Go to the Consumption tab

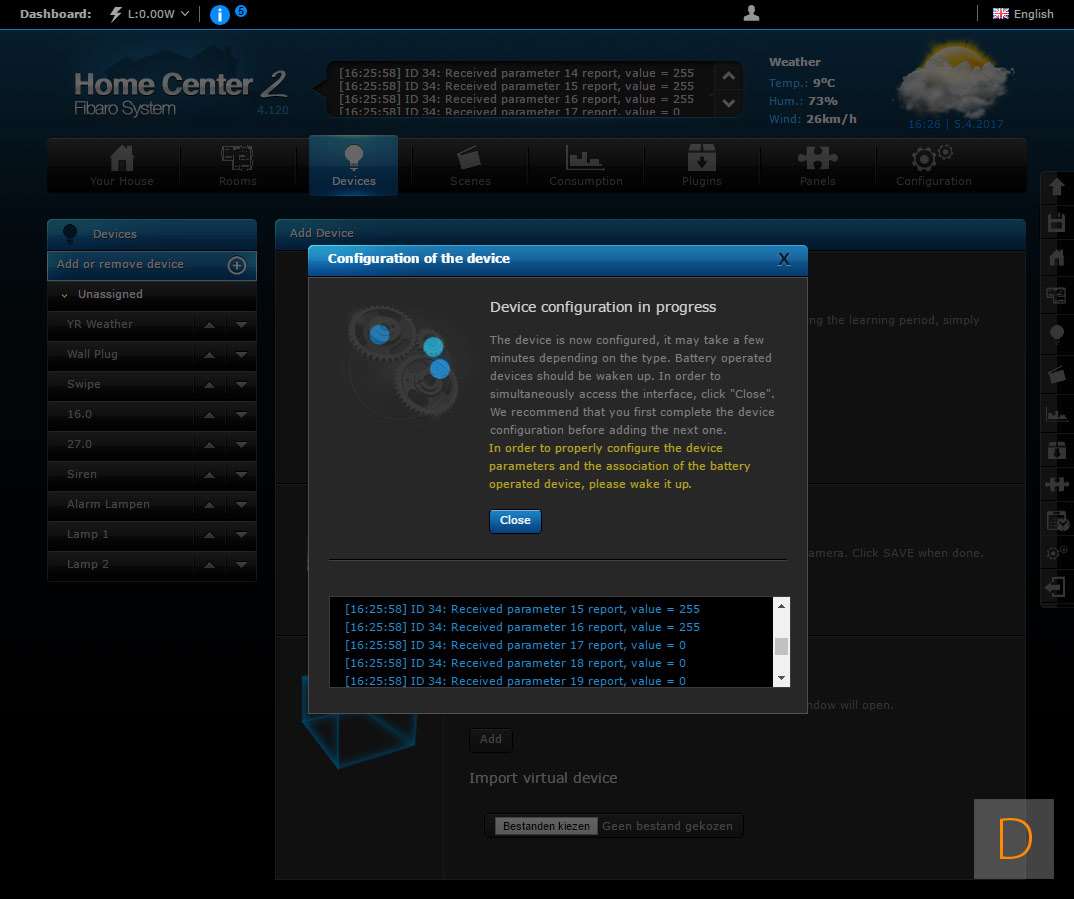[586, 165]
